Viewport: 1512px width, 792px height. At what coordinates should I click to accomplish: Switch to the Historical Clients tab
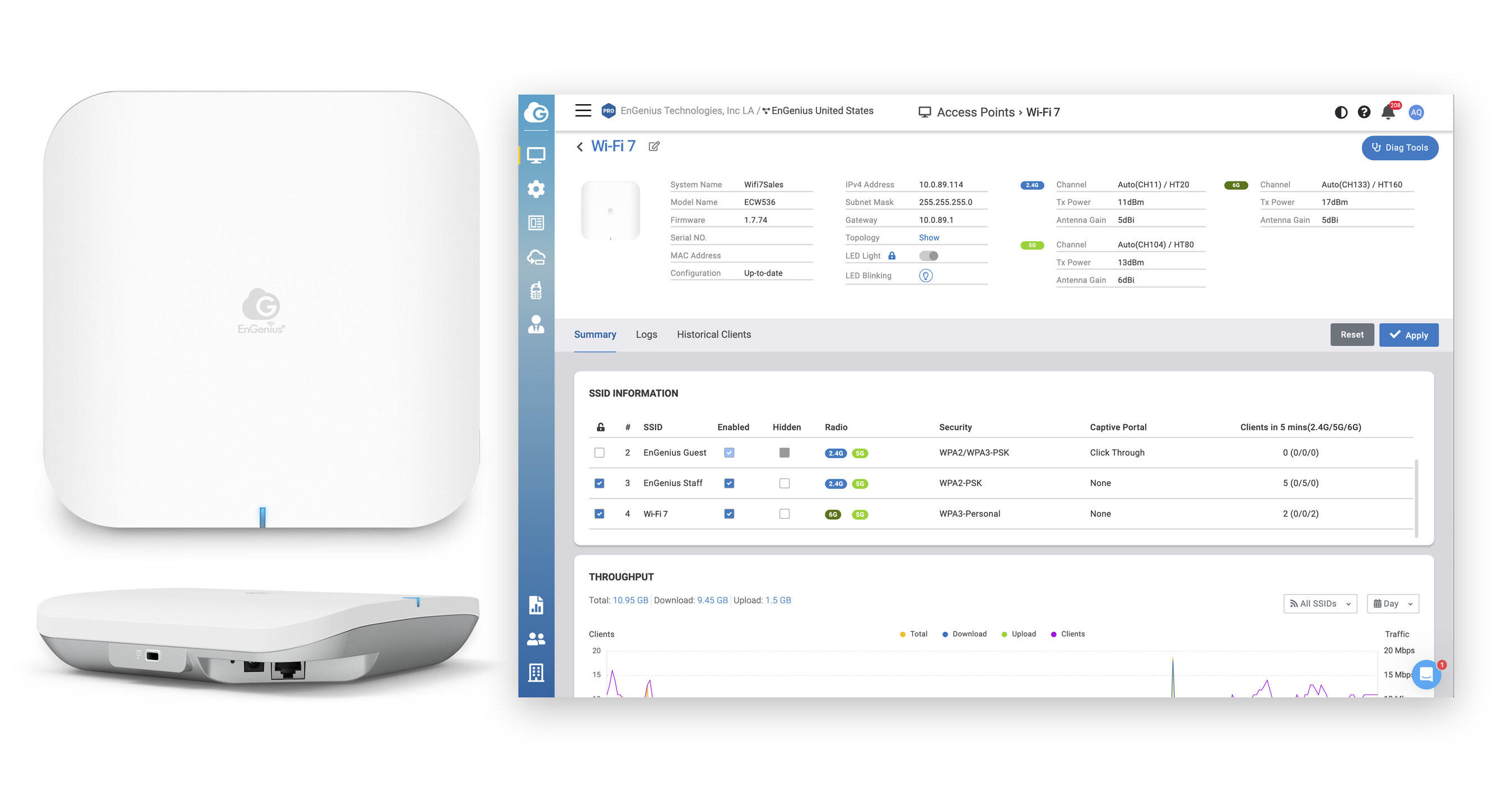714,334
